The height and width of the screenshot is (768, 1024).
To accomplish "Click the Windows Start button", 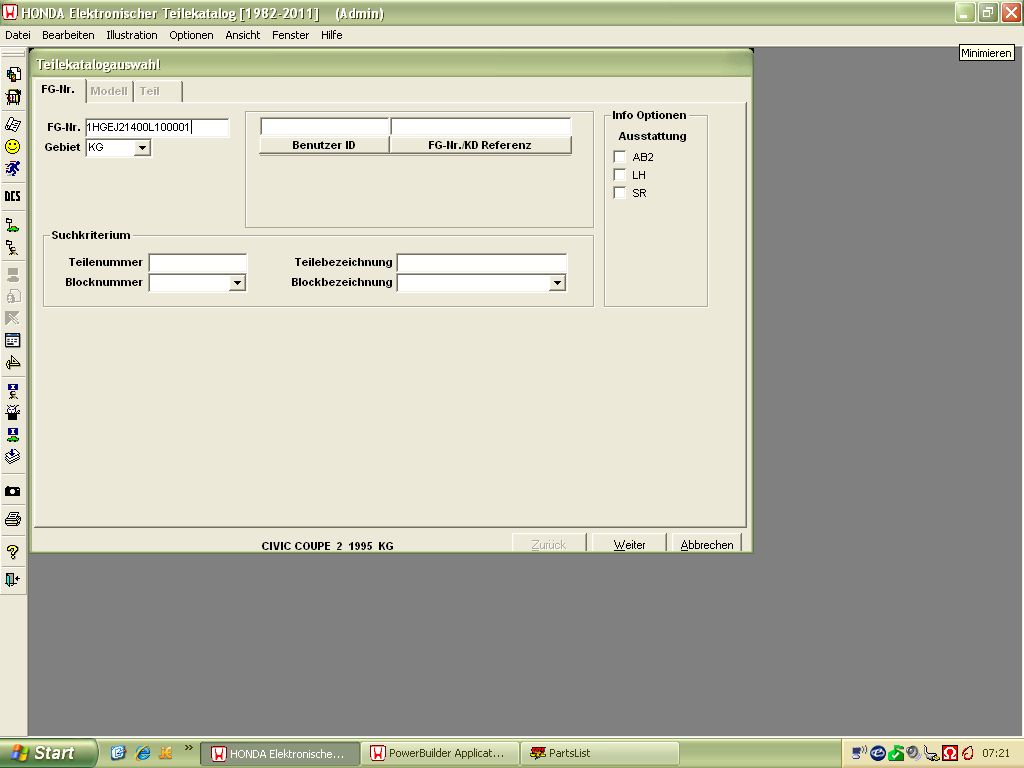I will [47, 753].
